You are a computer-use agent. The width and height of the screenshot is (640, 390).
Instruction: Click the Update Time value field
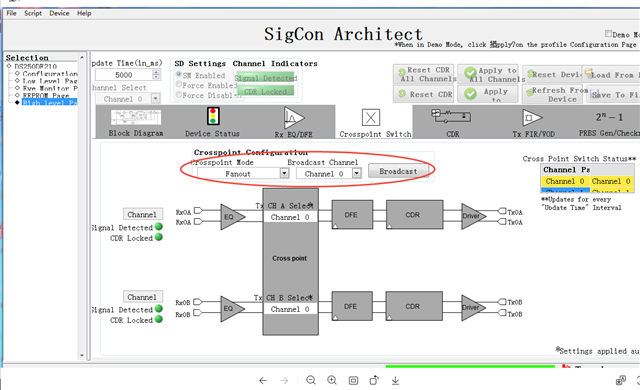tap(123, 75)
